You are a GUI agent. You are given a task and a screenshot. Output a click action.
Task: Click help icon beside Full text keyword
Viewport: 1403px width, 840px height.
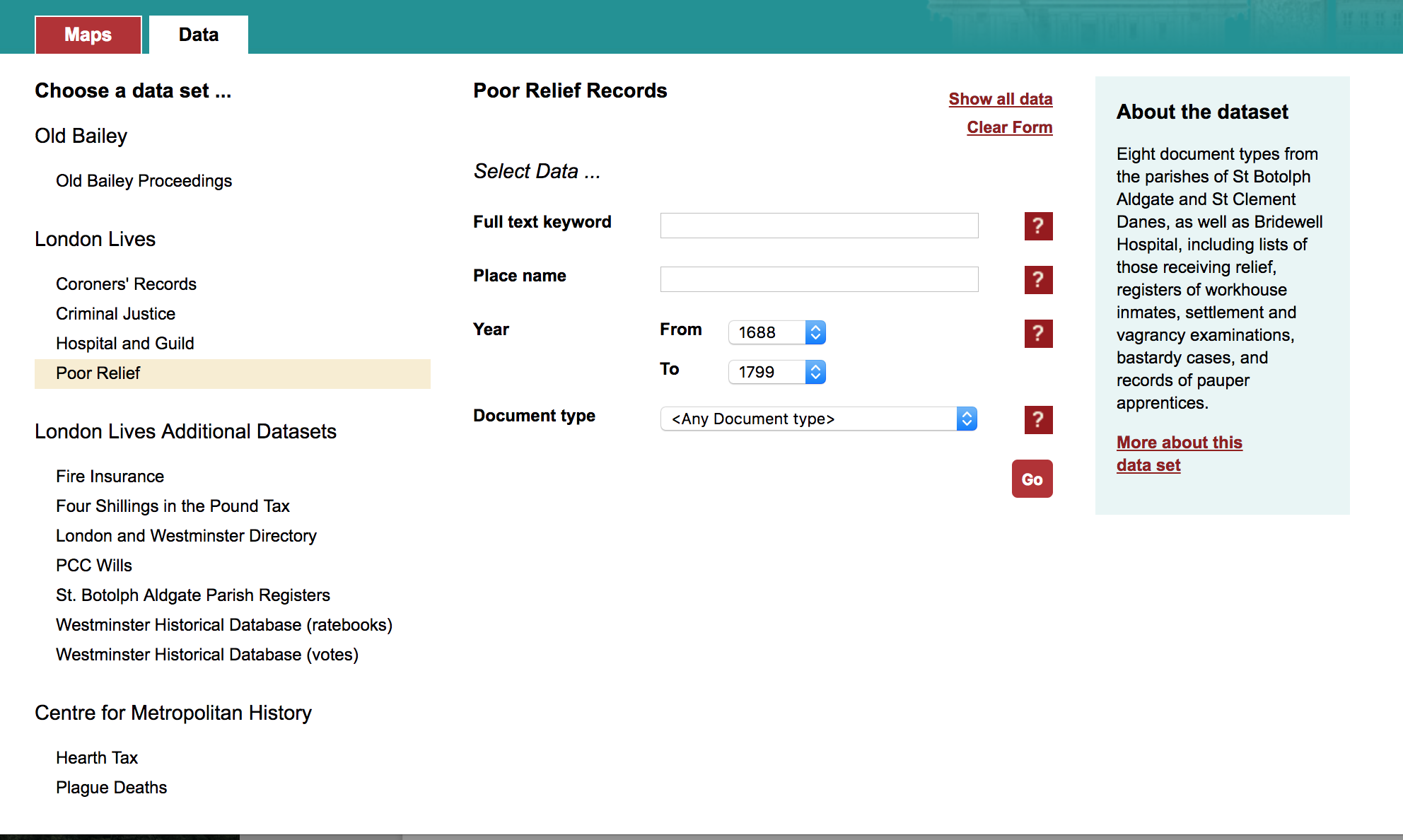(1038, 226)
